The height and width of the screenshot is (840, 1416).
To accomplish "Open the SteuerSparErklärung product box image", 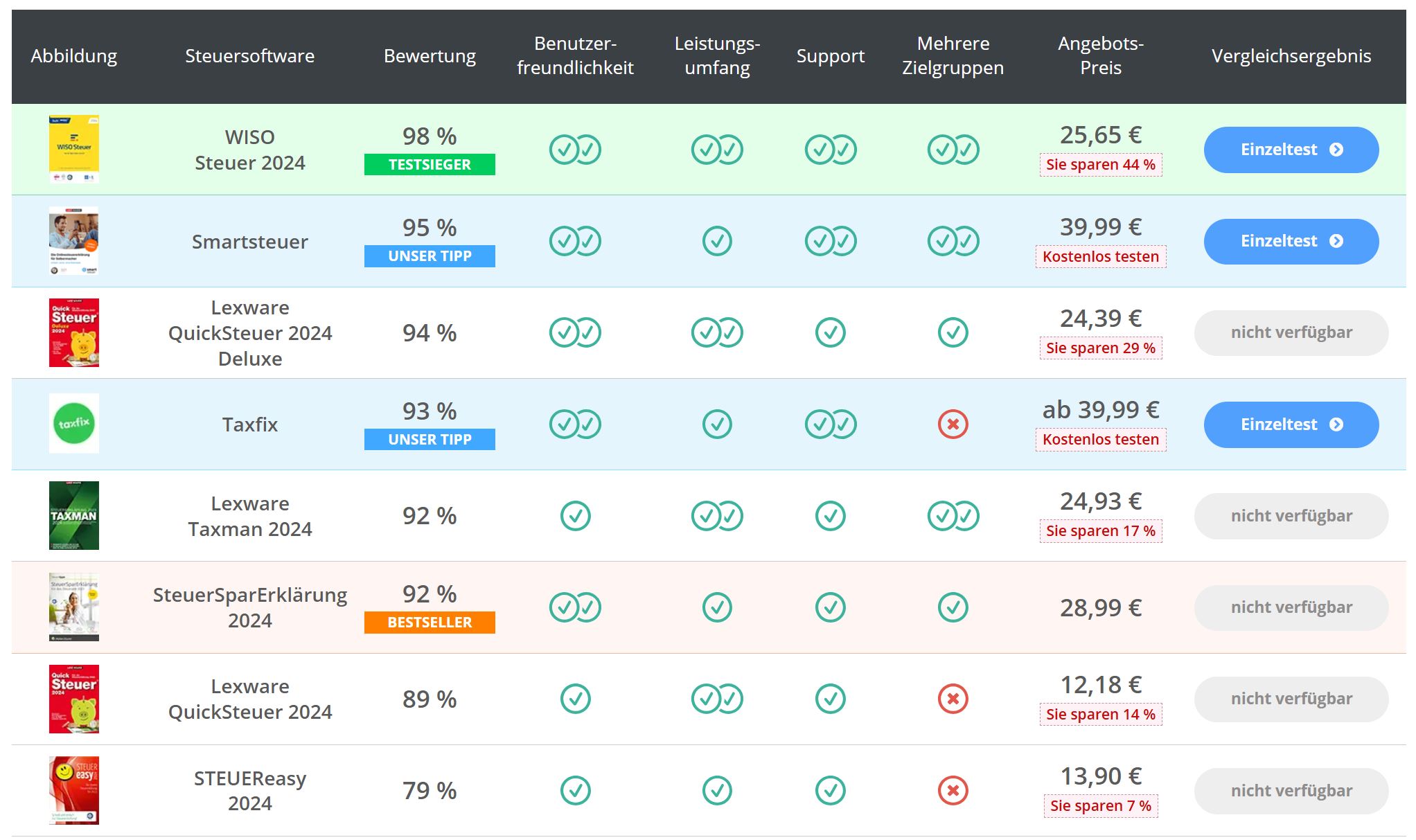I will [x=74, y=607].
